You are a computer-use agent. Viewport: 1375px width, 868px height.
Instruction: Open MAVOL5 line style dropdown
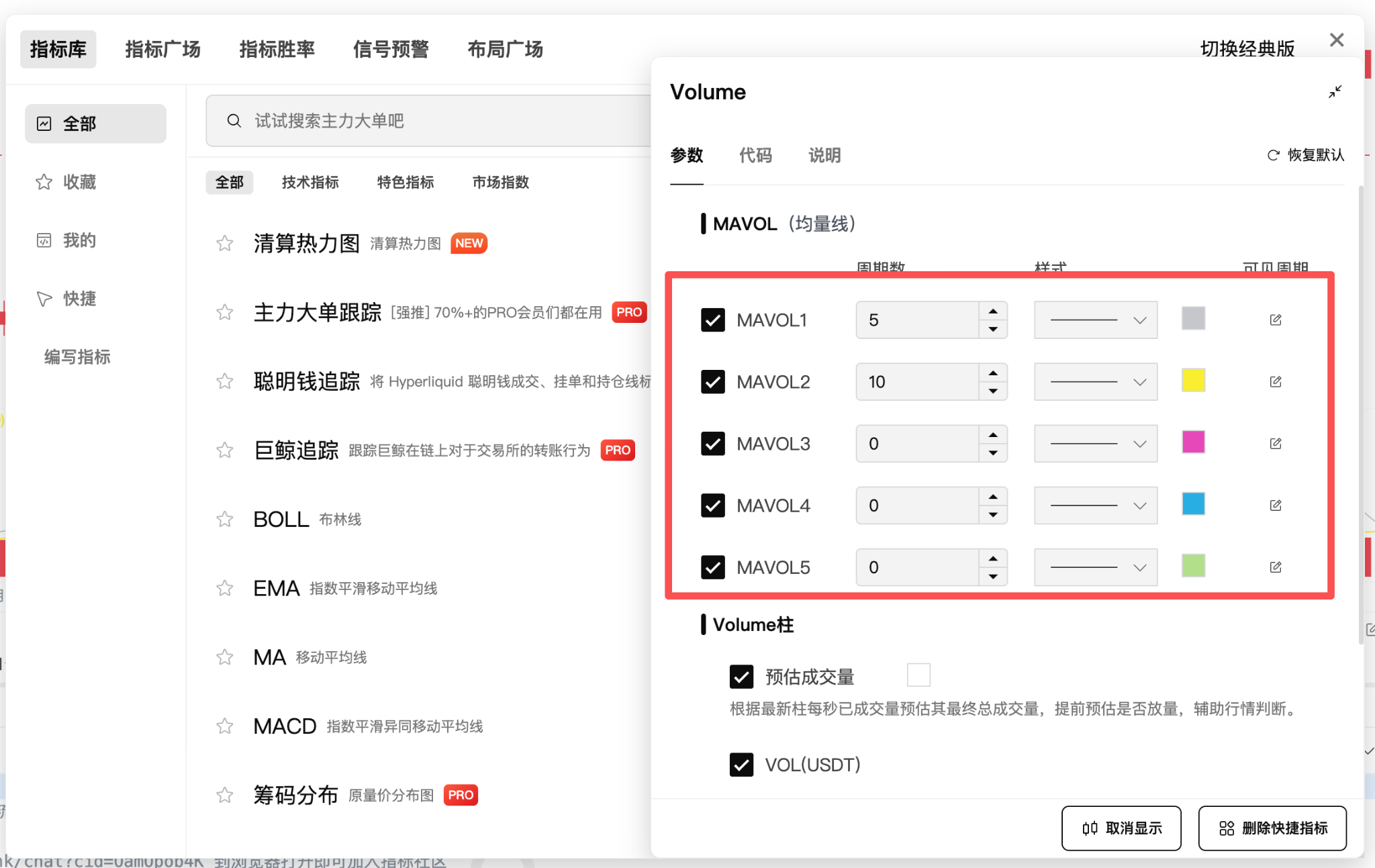coord(1096,567)
